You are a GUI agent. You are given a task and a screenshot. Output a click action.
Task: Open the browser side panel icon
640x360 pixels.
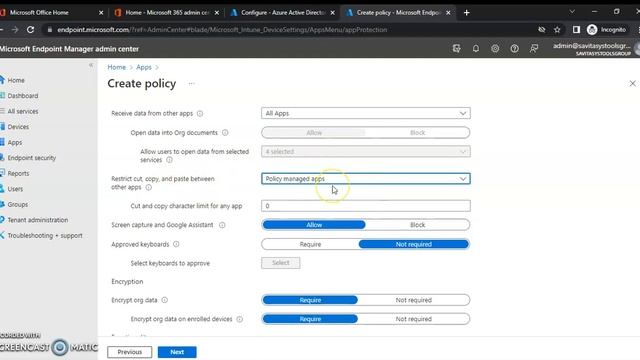click(576, 29)
